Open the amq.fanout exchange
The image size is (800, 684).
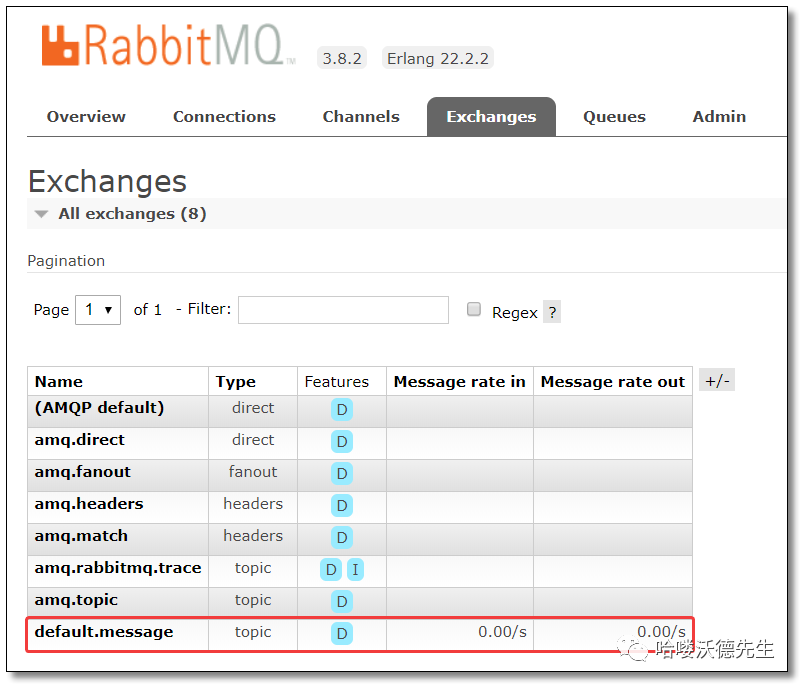(83, 472)
